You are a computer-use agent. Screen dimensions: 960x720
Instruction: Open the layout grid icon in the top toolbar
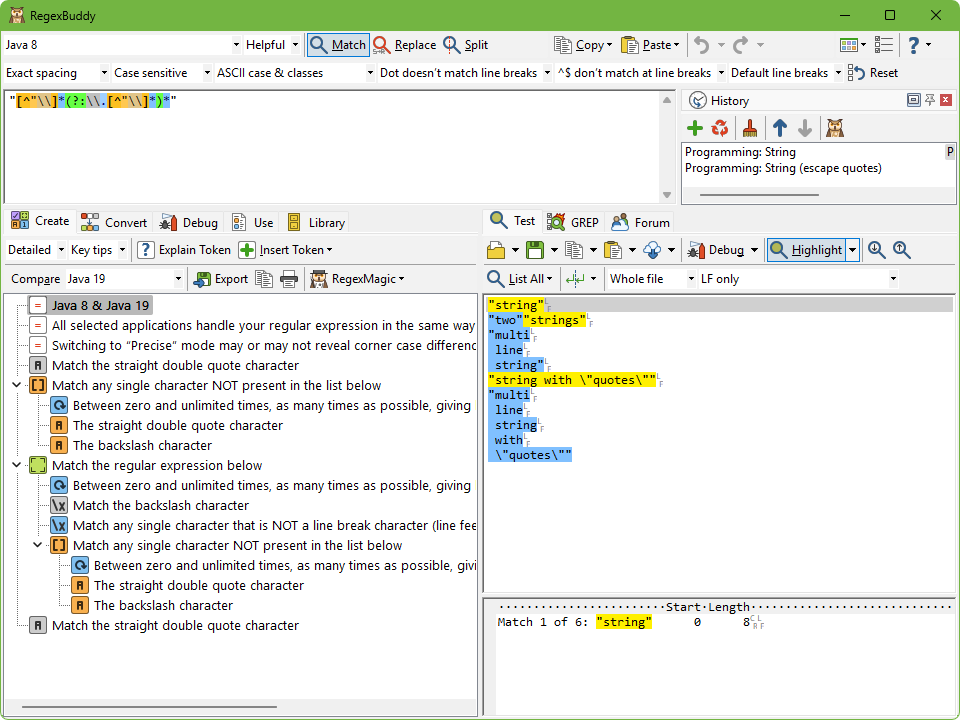coord(849,45)
